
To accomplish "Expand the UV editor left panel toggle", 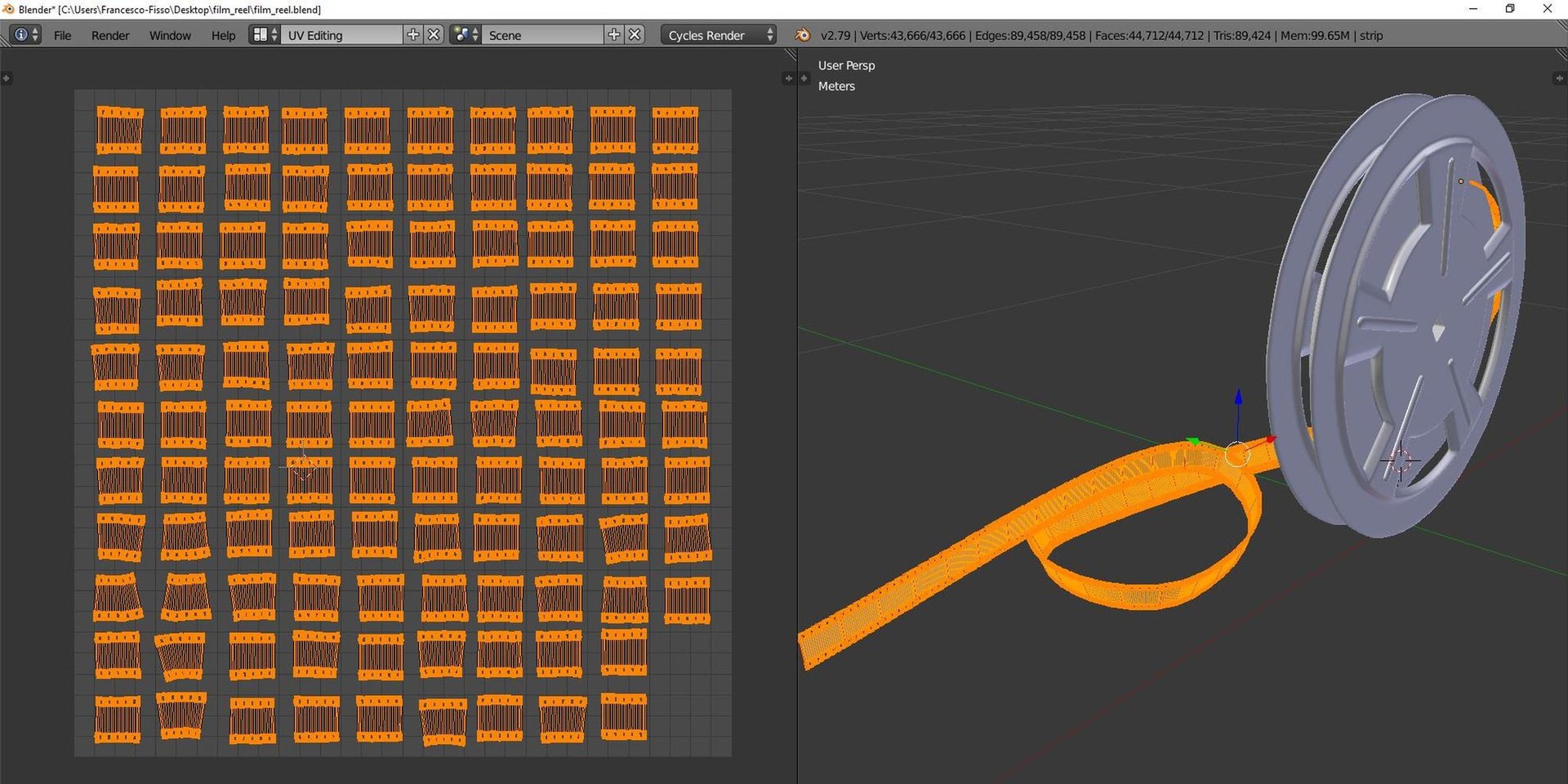I will click(7, 78).
